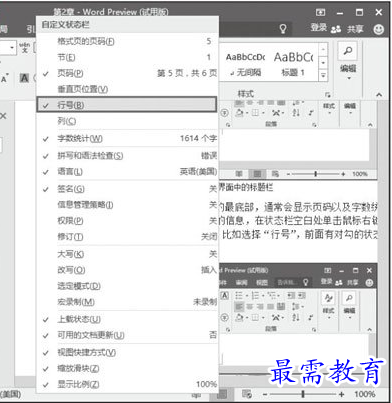This screenshot has width=392, height=403.
Task: Click the magnifier Find icon in ribbon
Action: tap(348, 51)
